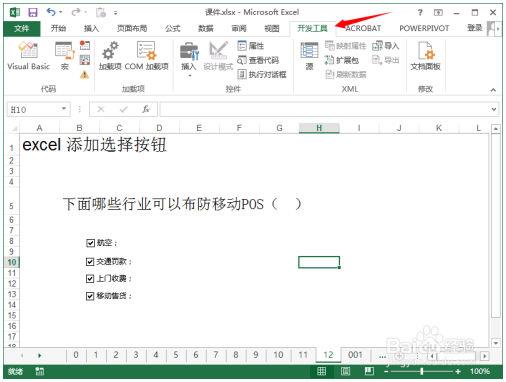The width and height of the screenshot is (506, 382).
Task: Uncheck the 航空 checkbox
Action: pyautogui.click(x=90, y=243)
